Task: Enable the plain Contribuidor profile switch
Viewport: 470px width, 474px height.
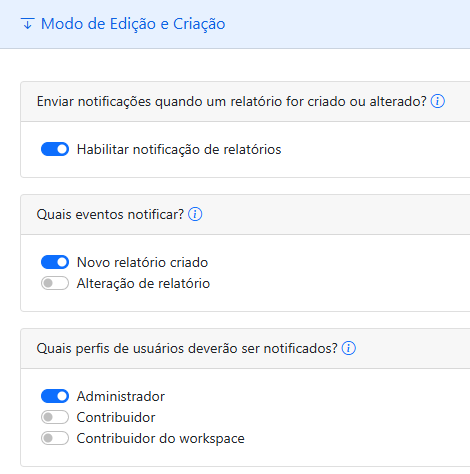Action: coord(55,417)
